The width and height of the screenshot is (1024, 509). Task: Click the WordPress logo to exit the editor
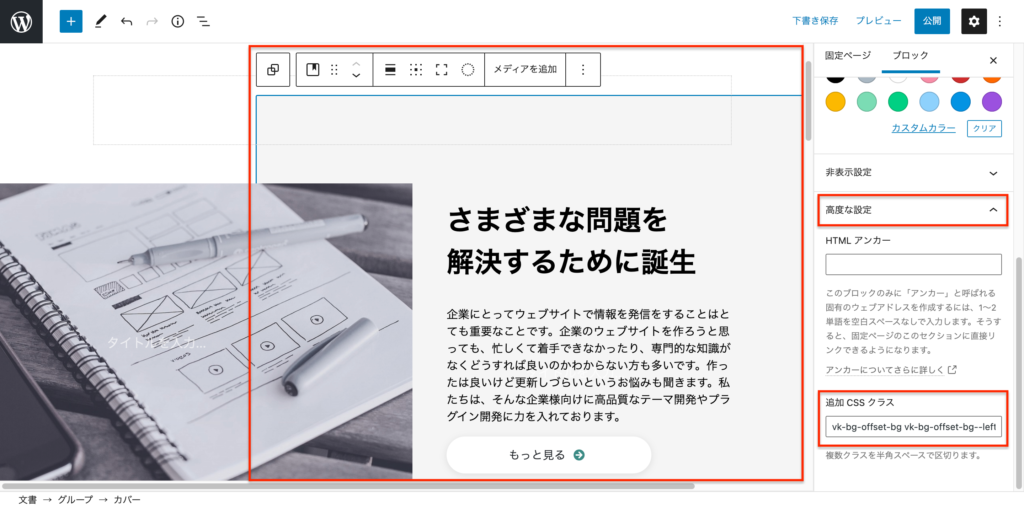point(21,21)
